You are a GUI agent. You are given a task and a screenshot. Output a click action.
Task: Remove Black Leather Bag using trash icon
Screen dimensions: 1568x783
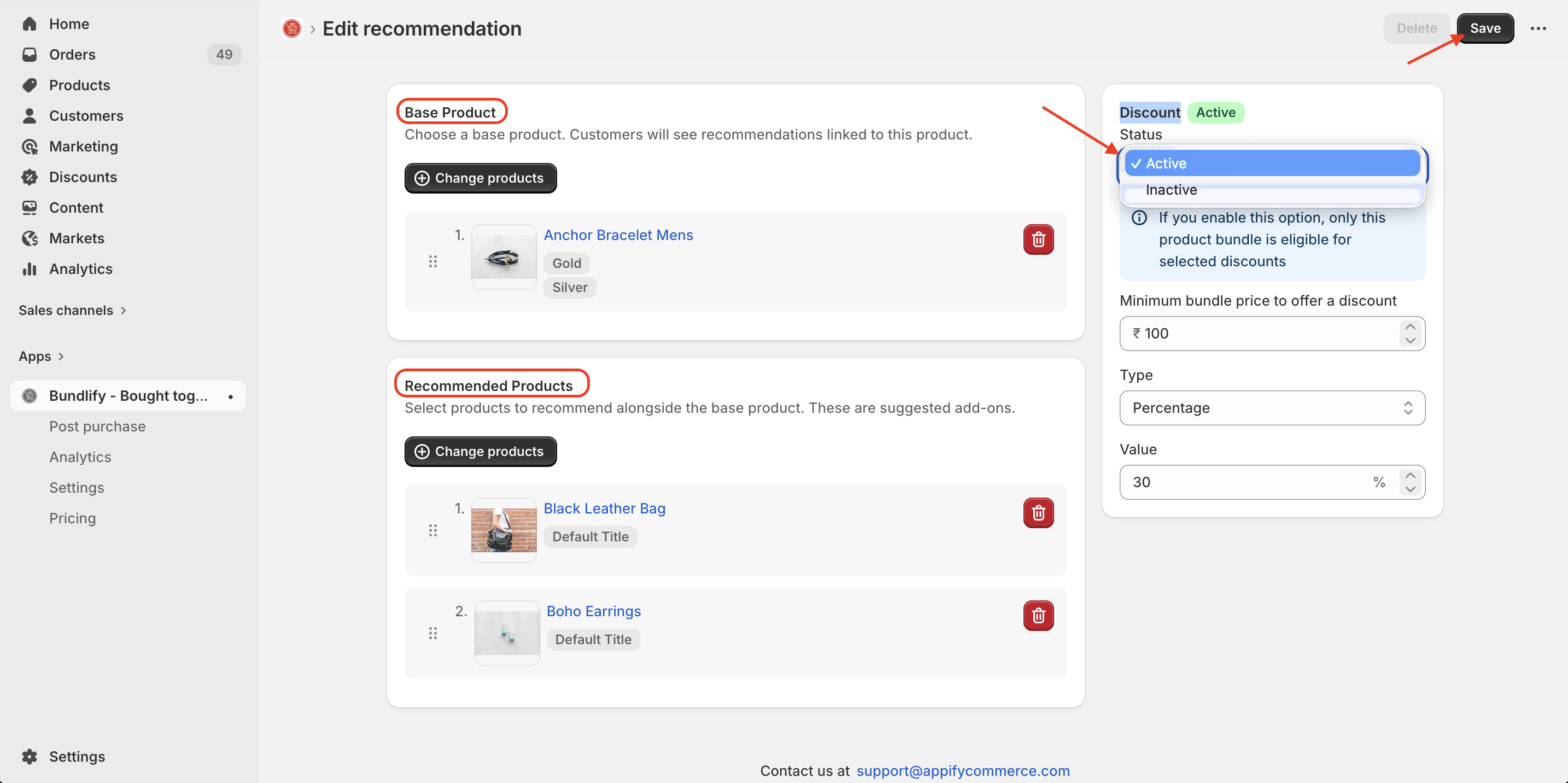(x=1038, y=513)
